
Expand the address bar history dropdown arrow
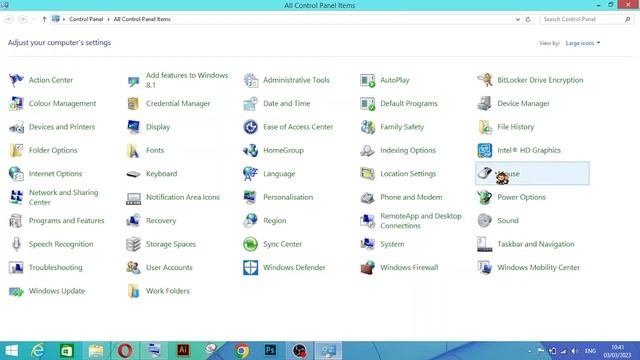click(x=518, y=19)
